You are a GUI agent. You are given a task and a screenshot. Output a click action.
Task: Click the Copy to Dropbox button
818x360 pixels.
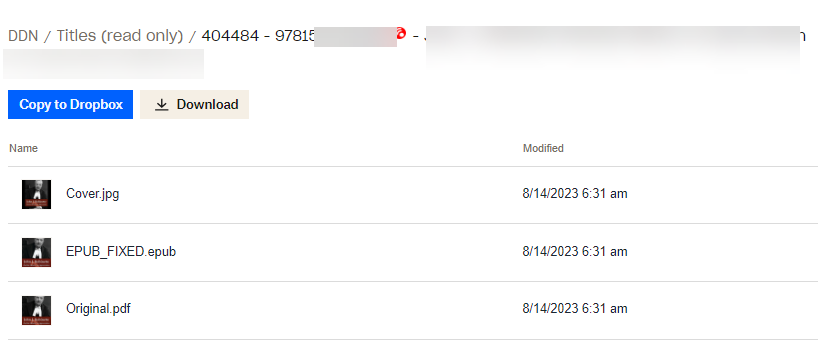click(x=70, y=104)
